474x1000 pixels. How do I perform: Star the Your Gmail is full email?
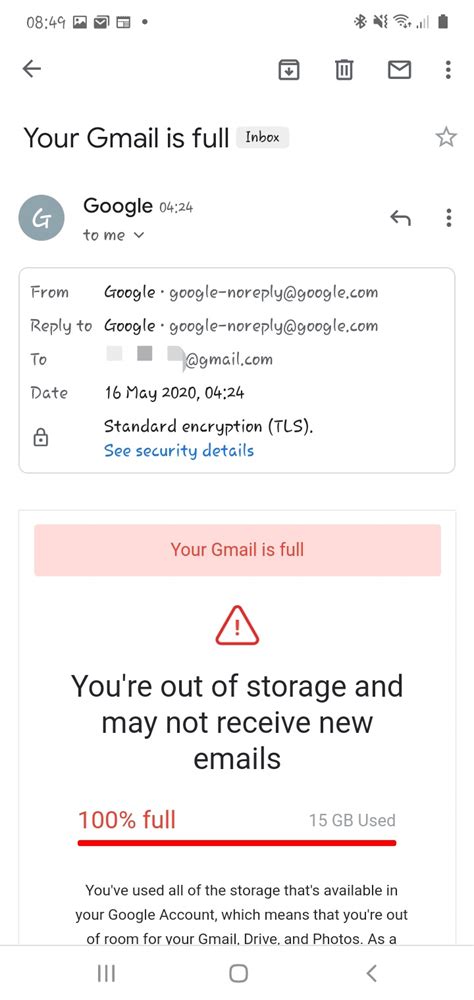pyautogui.click(x=446, y=137)
